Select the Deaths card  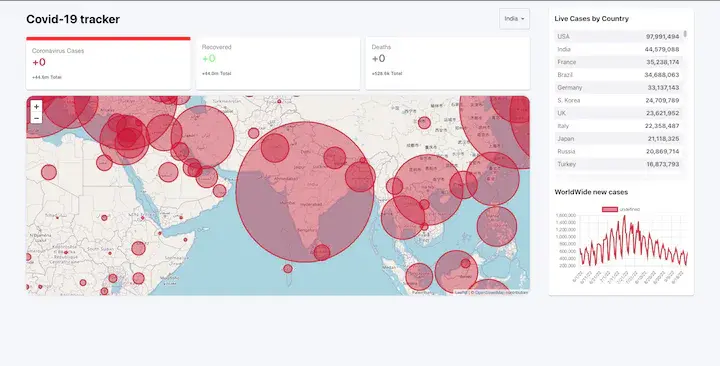pos(448,63)
